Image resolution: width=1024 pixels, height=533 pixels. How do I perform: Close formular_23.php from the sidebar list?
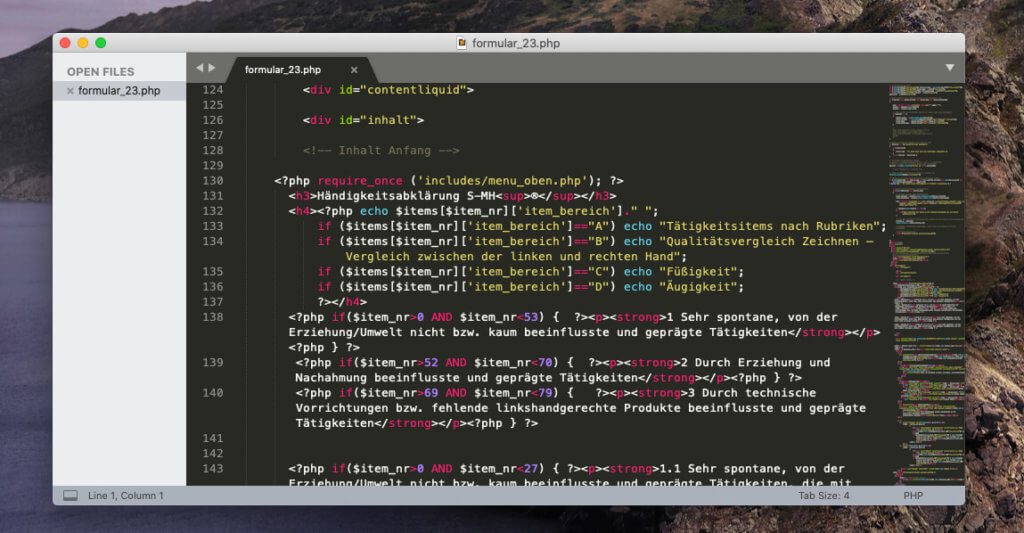(70, 91)
